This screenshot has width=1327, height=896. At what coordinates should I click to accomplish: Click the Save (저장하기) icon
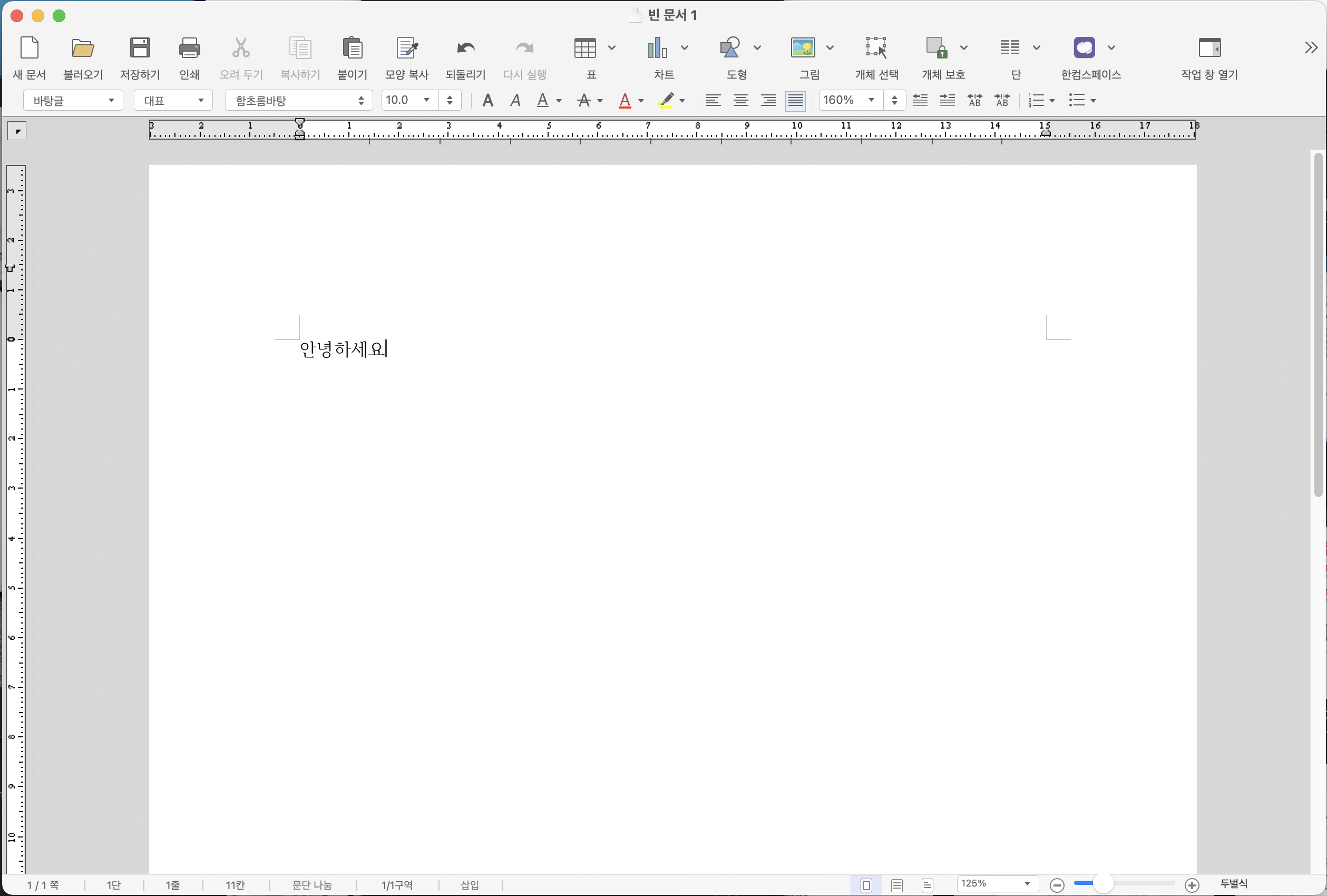[139, 48]
